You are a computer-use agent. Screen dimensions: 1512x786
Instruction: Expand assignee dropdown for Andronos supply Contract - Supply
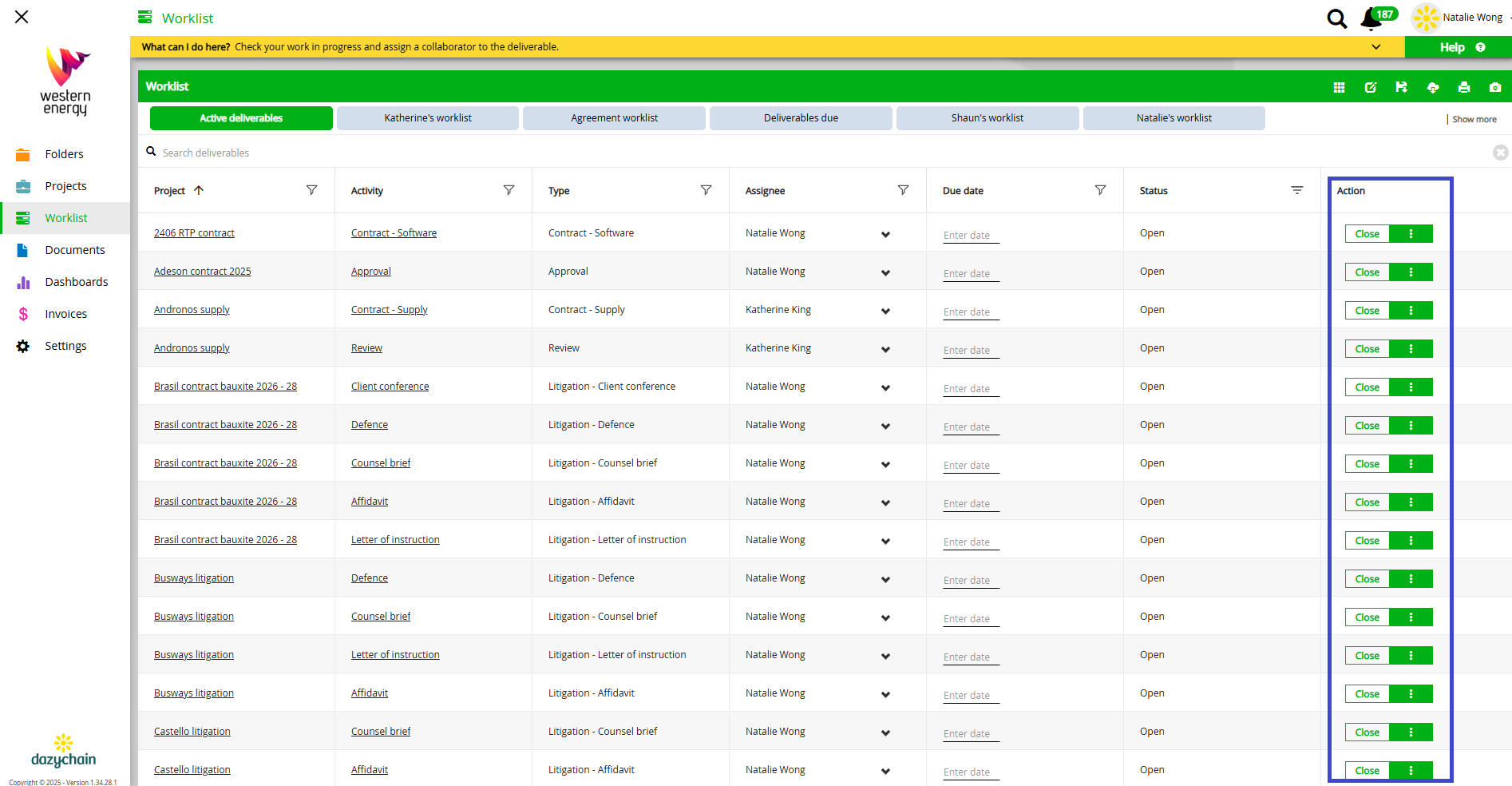point(885,311)
